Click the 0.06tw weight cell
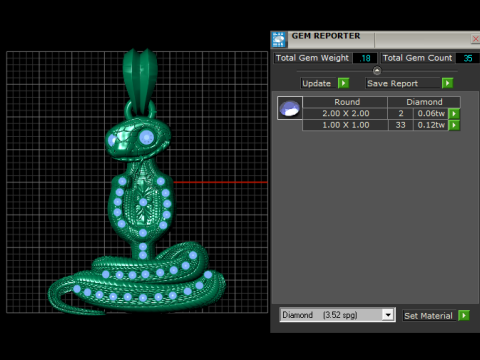This screenshot has height=360, width=480. point(431,114)
